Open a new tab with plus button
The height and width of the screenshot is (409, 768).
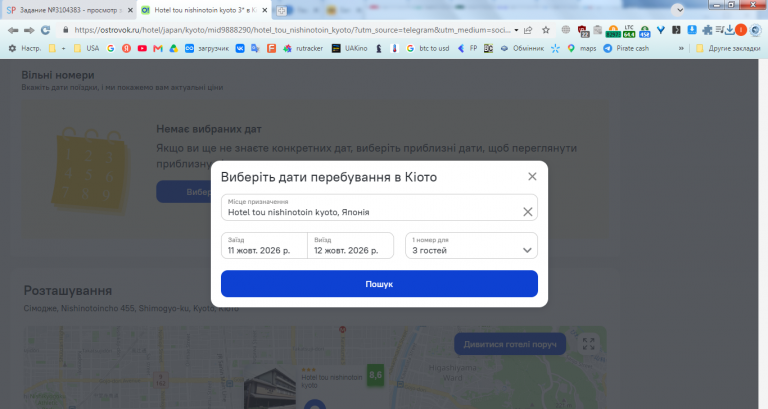coord(282,10)
